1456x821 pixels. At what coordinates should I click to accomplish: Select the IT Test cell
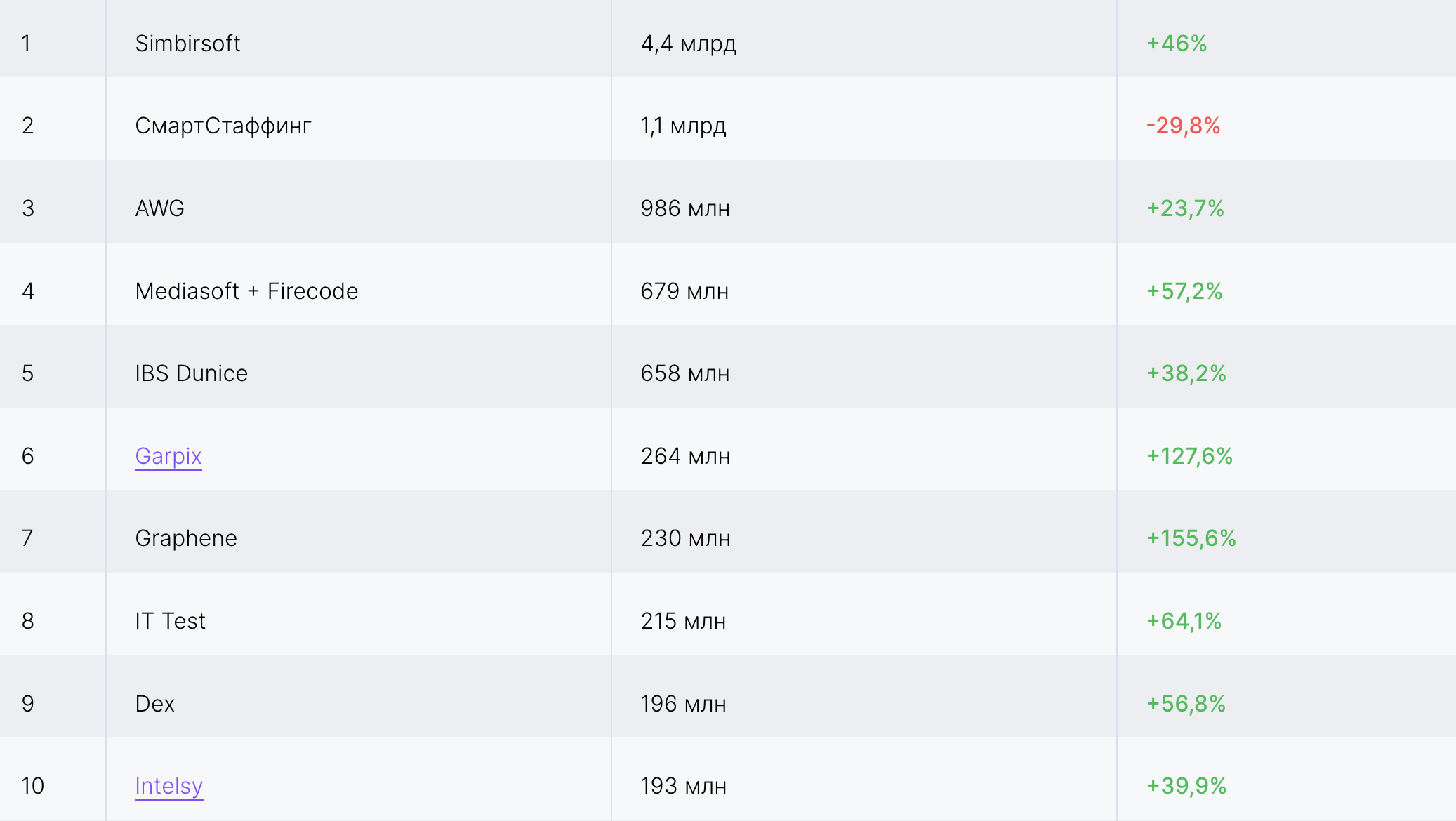coord(170,621)
